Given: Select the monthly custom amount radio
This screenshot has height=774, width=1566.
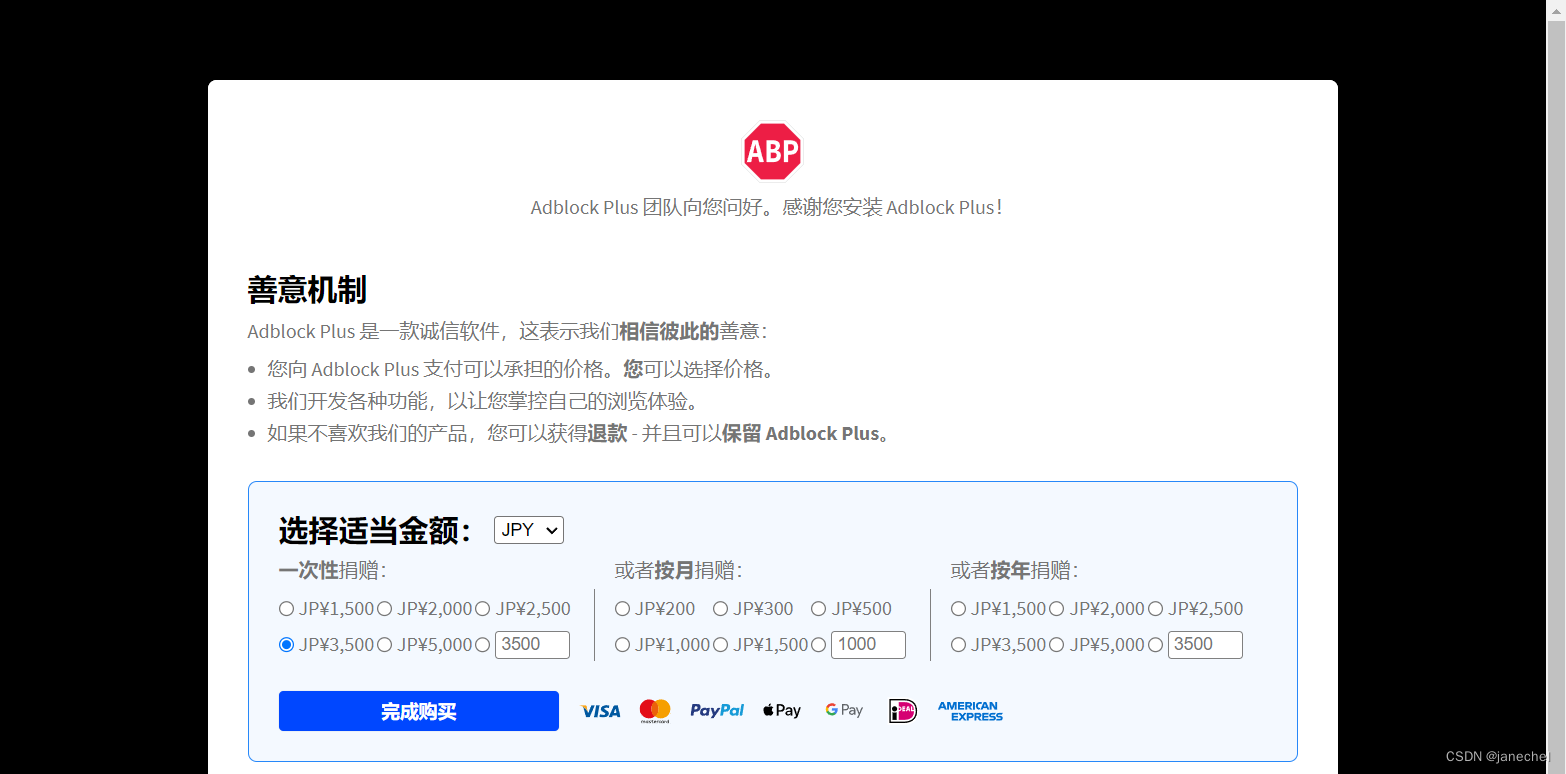Looking at the screenshot, I should [819, 645].
